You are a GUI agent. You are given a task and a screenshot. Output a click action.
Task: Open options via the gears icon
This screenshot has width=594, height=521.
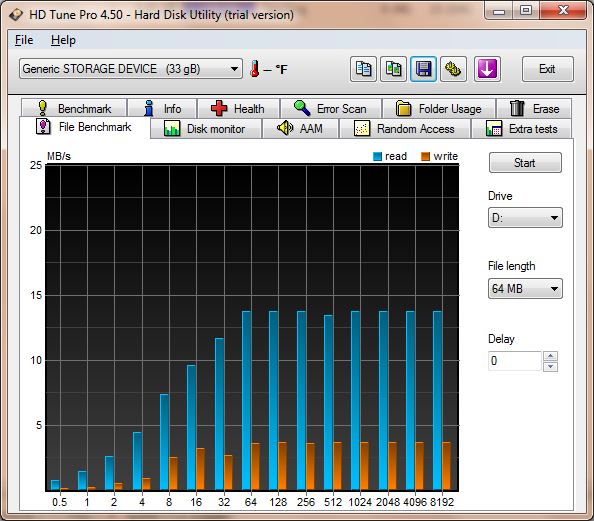click(453, 69)
